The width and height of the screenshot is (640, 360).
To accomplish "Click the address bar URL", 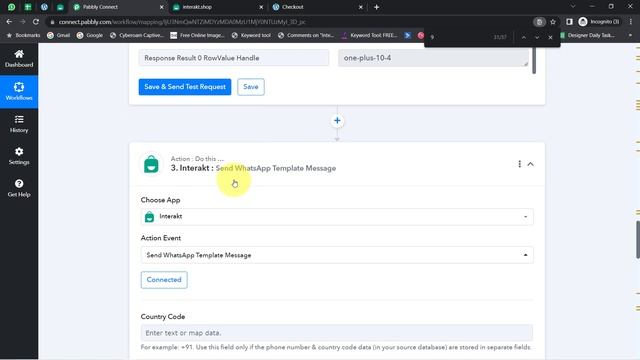I will click(x=182, y=22).
